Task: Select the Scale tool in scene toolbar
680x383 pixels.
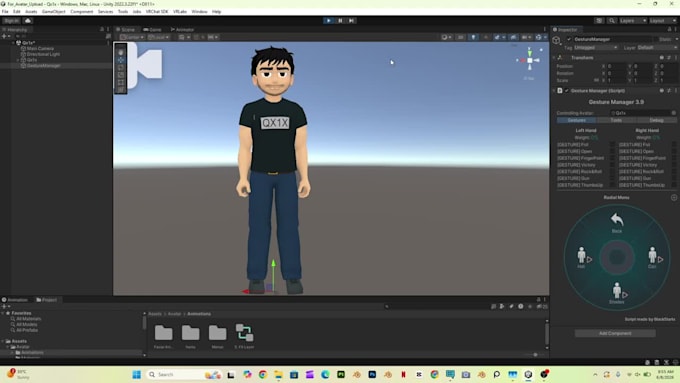Action: (121, 75)
